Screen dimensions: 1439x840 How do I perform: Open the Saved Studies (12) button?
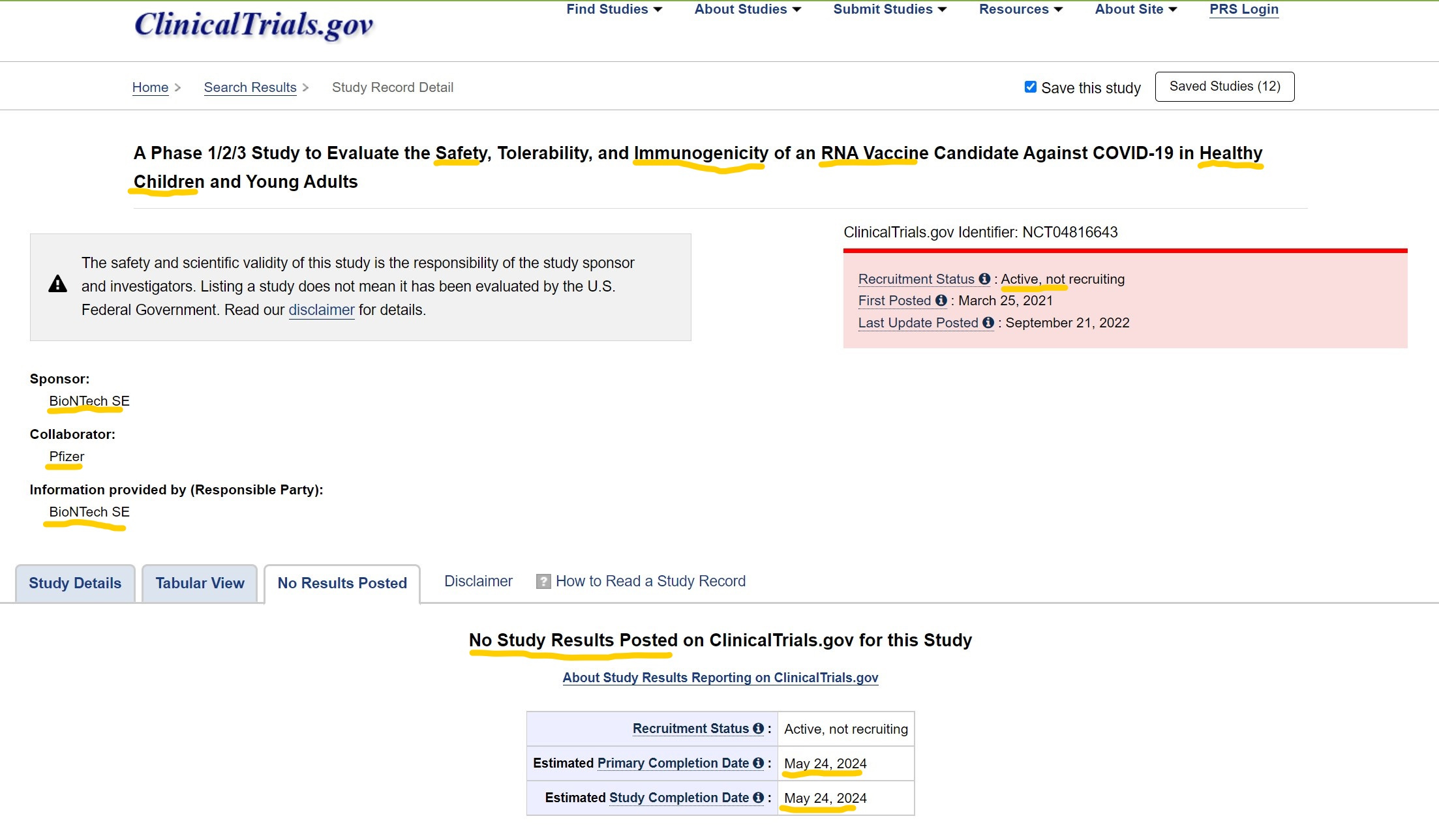pos(1224,87)
